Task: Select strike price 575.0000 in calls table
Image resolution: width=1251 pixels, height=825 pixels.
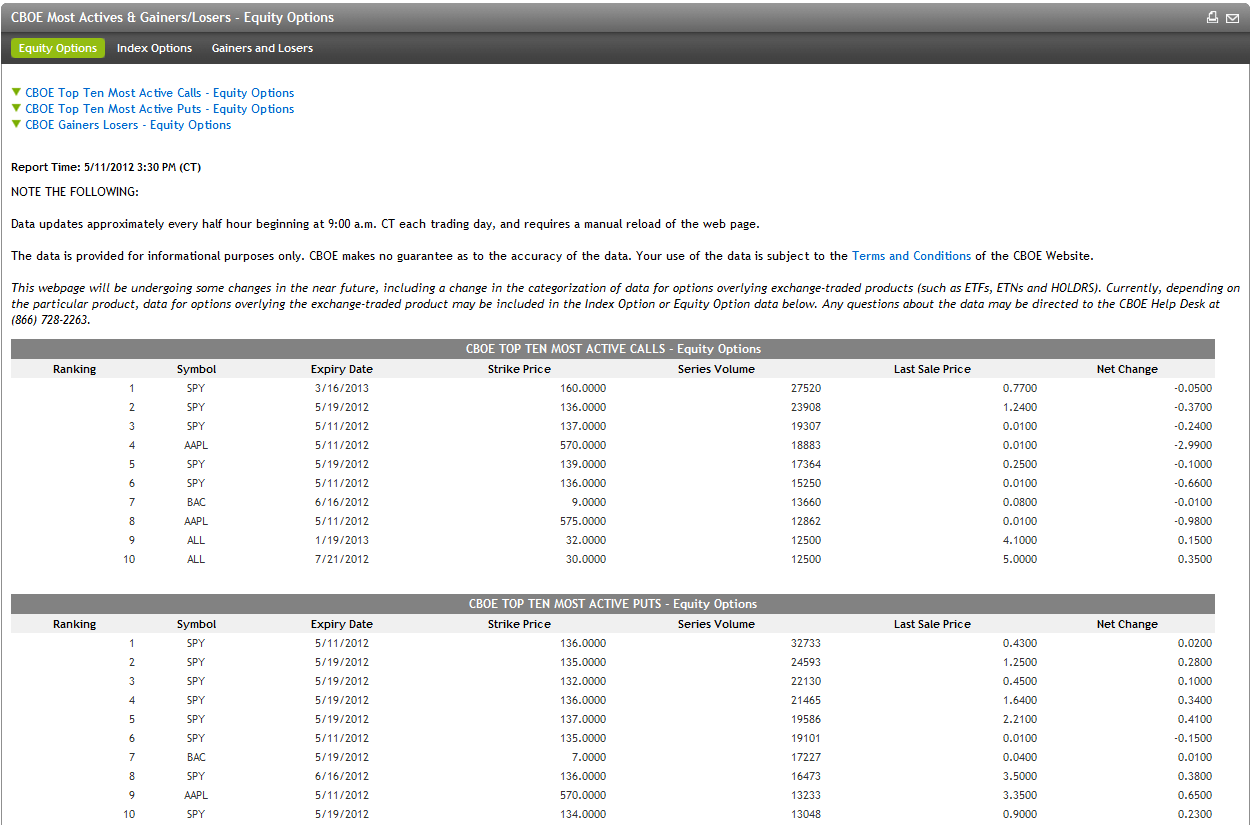Action: (583, 521)
